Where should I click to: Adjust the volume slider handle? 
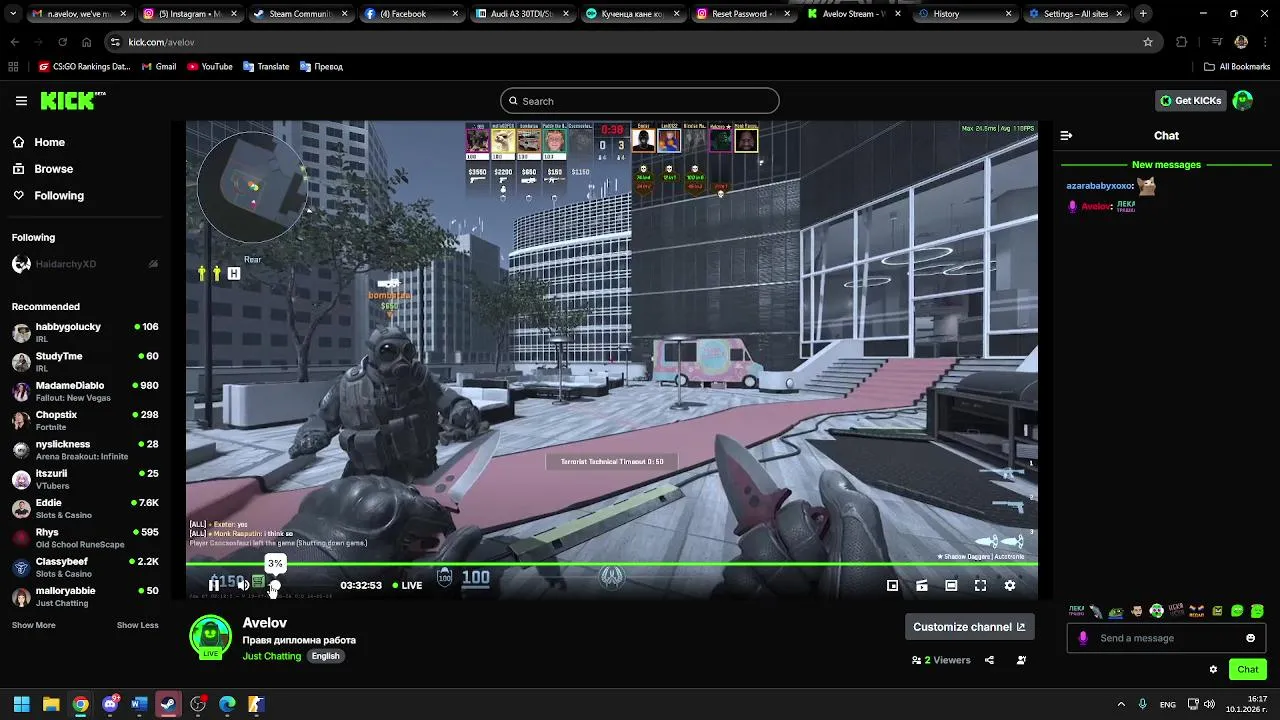[x=275, y=585]
